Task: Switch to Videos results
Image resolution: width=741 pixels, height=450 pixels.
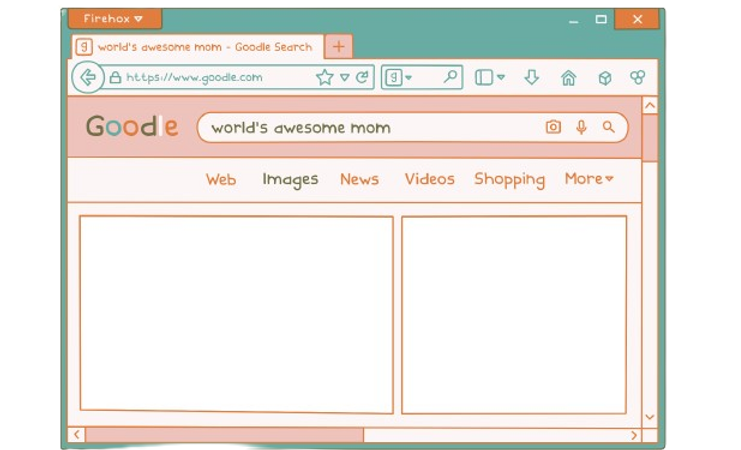Action: (430, 179)
